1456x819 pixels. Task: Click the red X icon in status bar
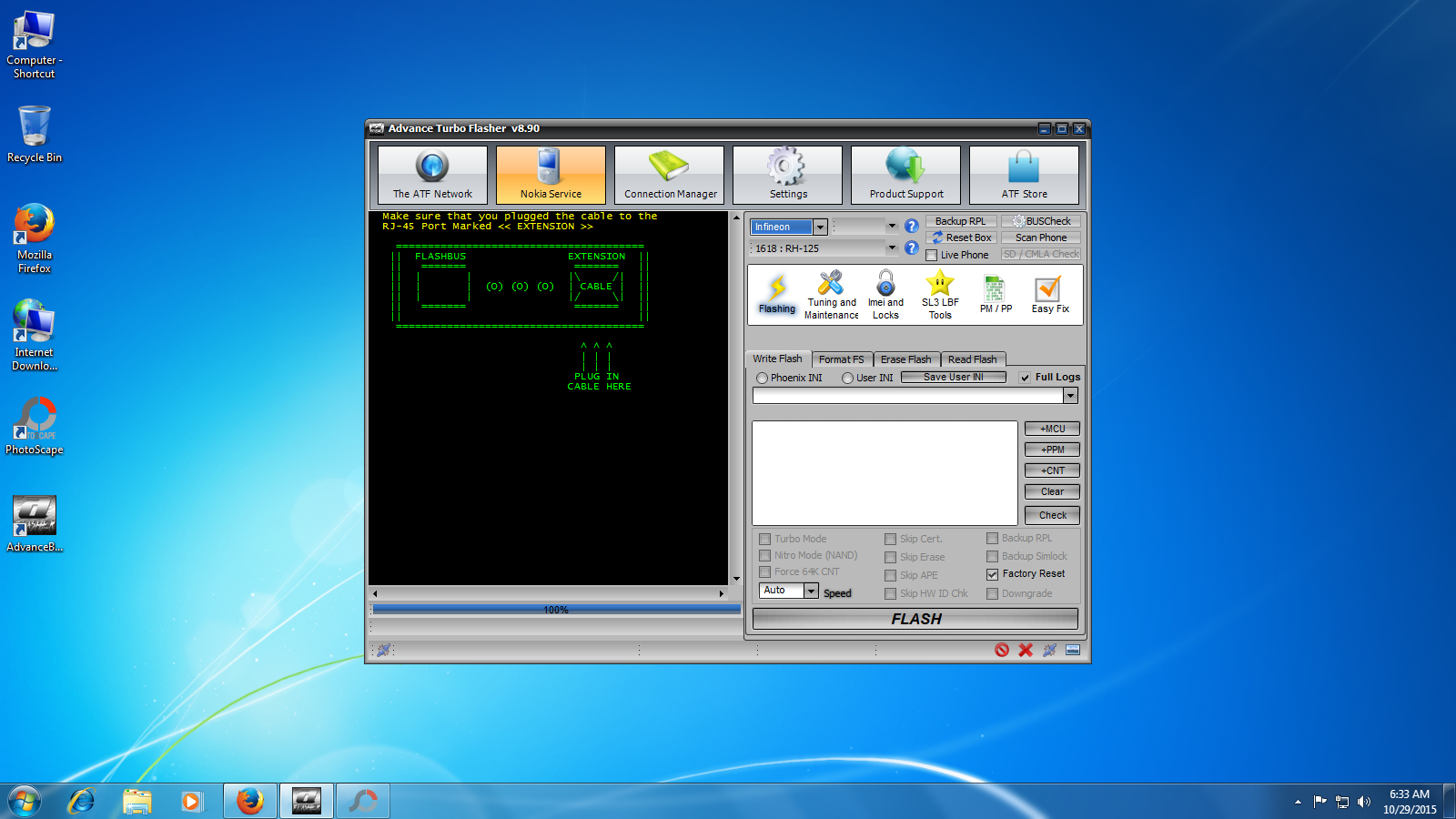[x=1026, y=650]
